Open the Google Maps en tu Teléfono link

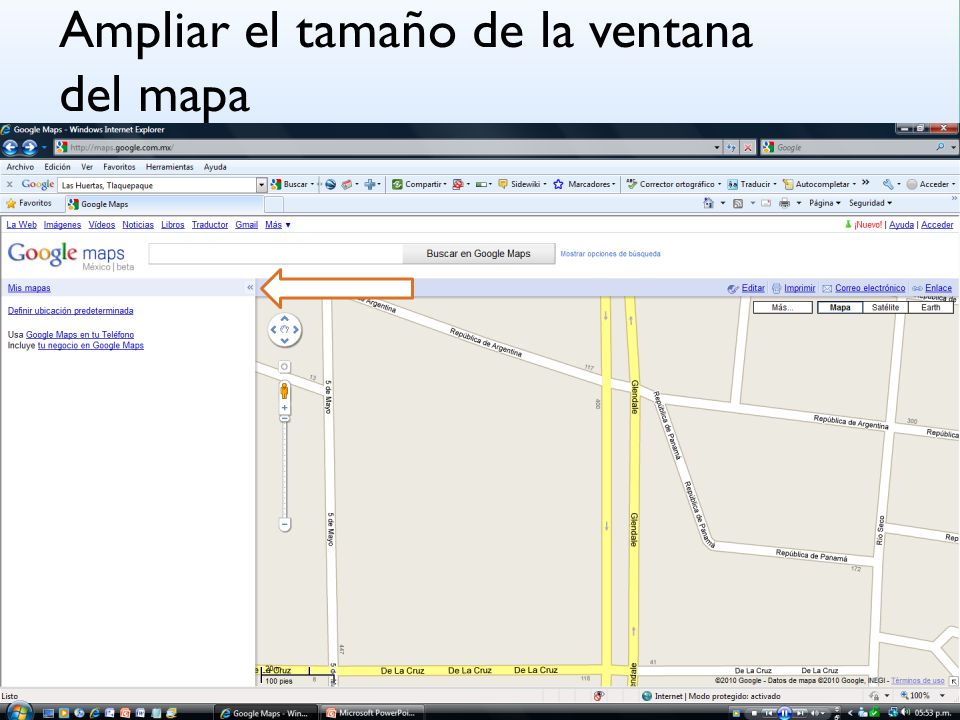[x=80, y=334]
